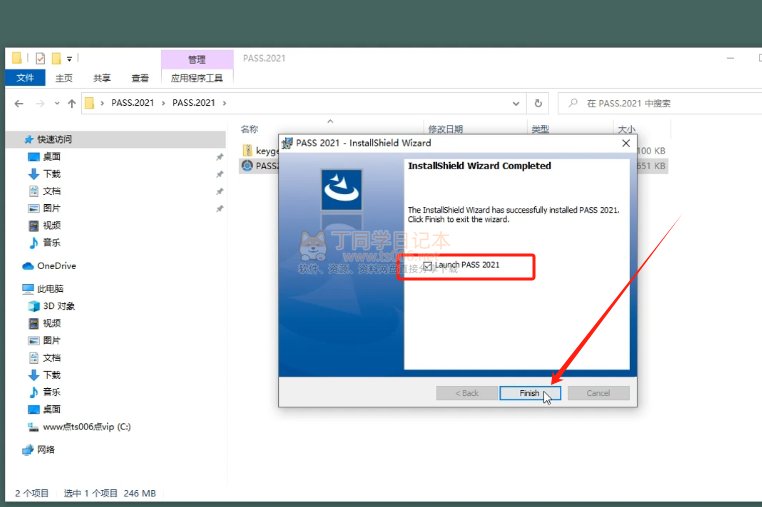Open the C: drive in navigation pane

(86, 427)
